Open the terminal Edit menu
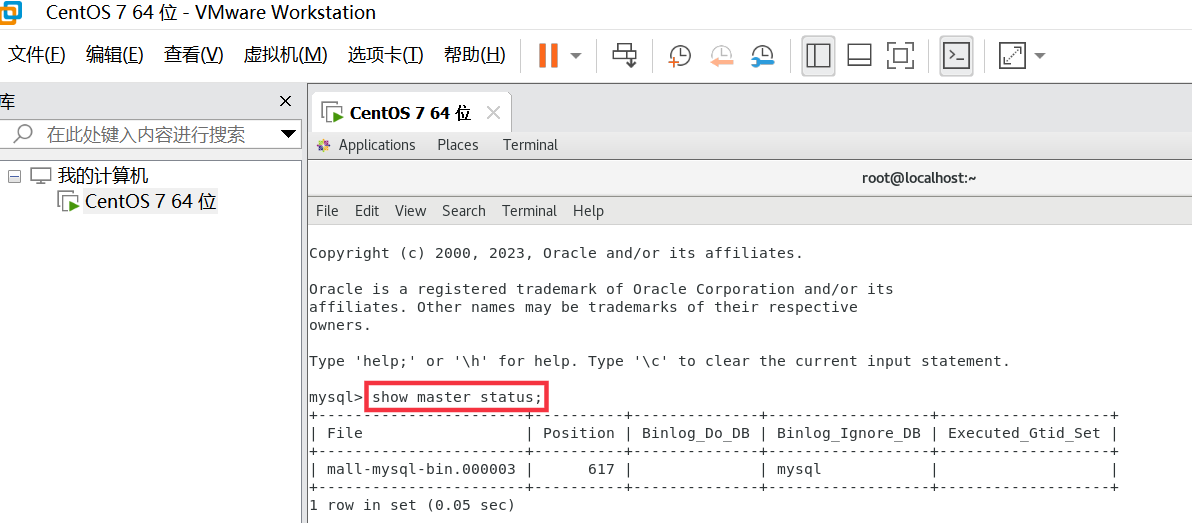Screen dimensions: 1193x524 (367, 211)
